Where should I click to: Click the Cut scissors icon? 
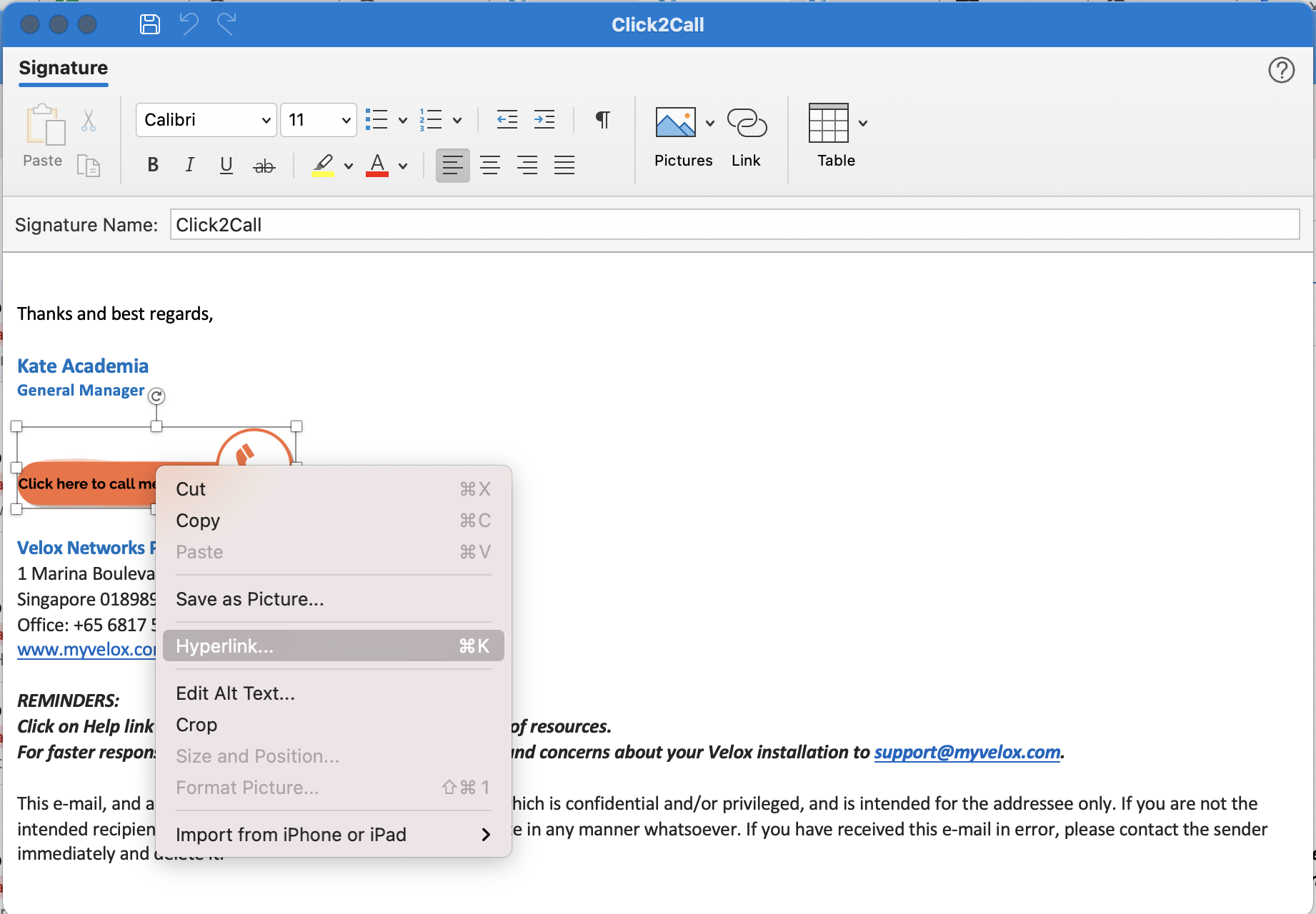point(89,120)
